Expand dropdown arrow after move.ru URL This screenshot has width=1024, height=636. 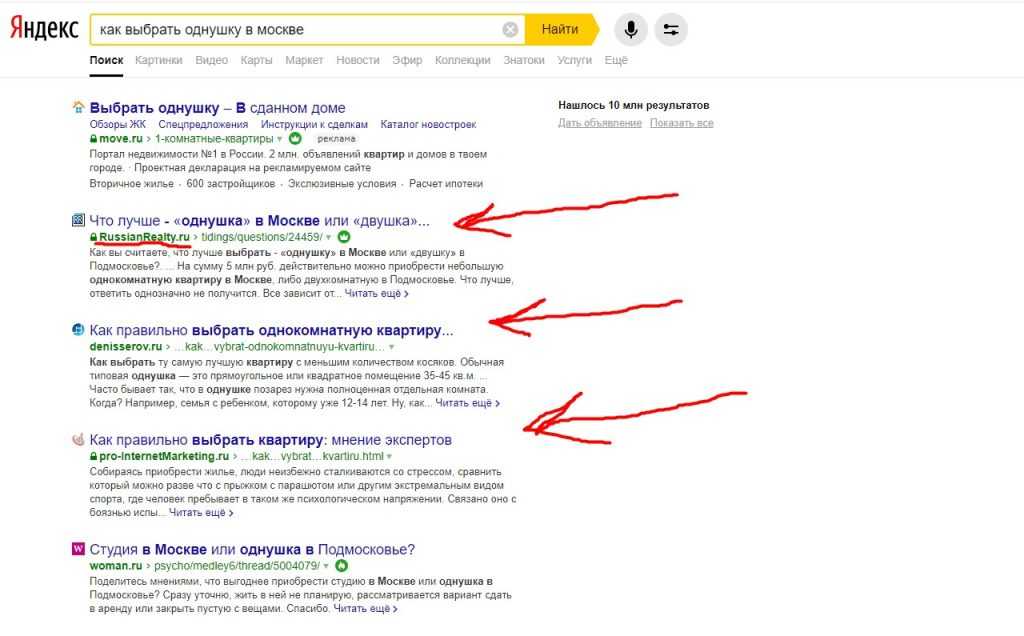(x=280, y=139)
